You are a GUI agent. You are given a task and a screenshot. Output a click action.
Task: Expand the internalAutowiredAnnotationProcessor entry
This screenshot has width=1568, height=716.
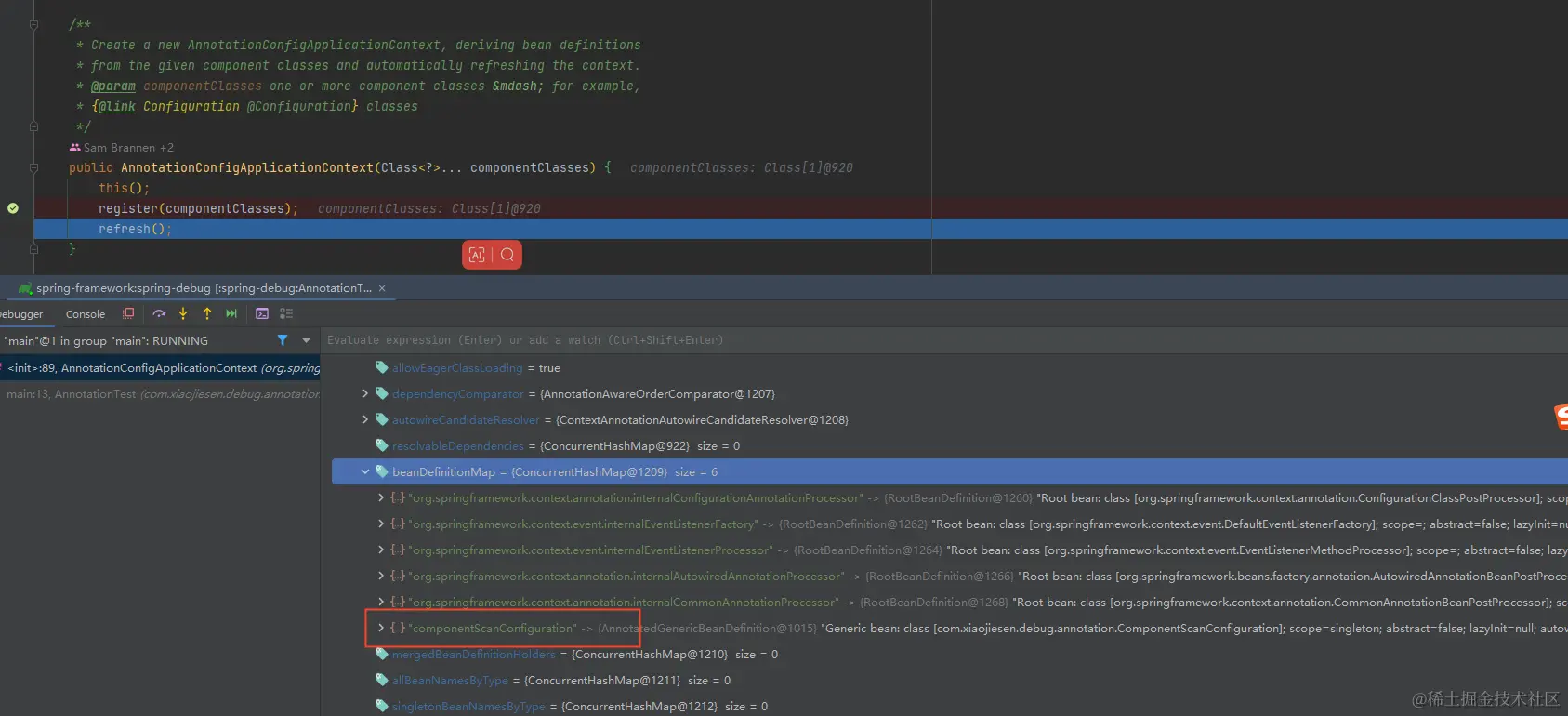point(381,576)
